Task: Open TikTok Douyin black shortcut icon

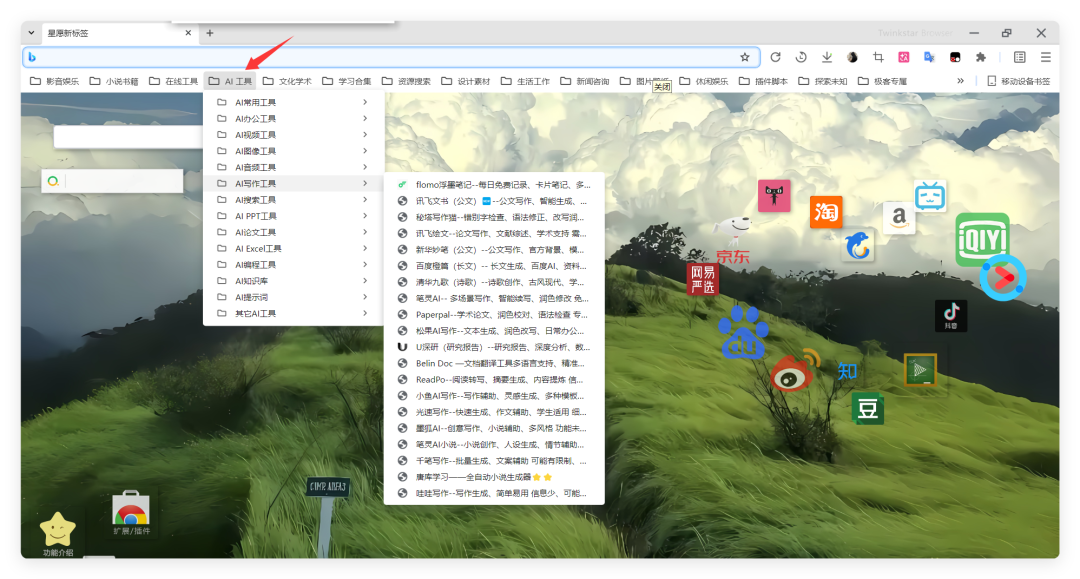Action: (951, 316)
